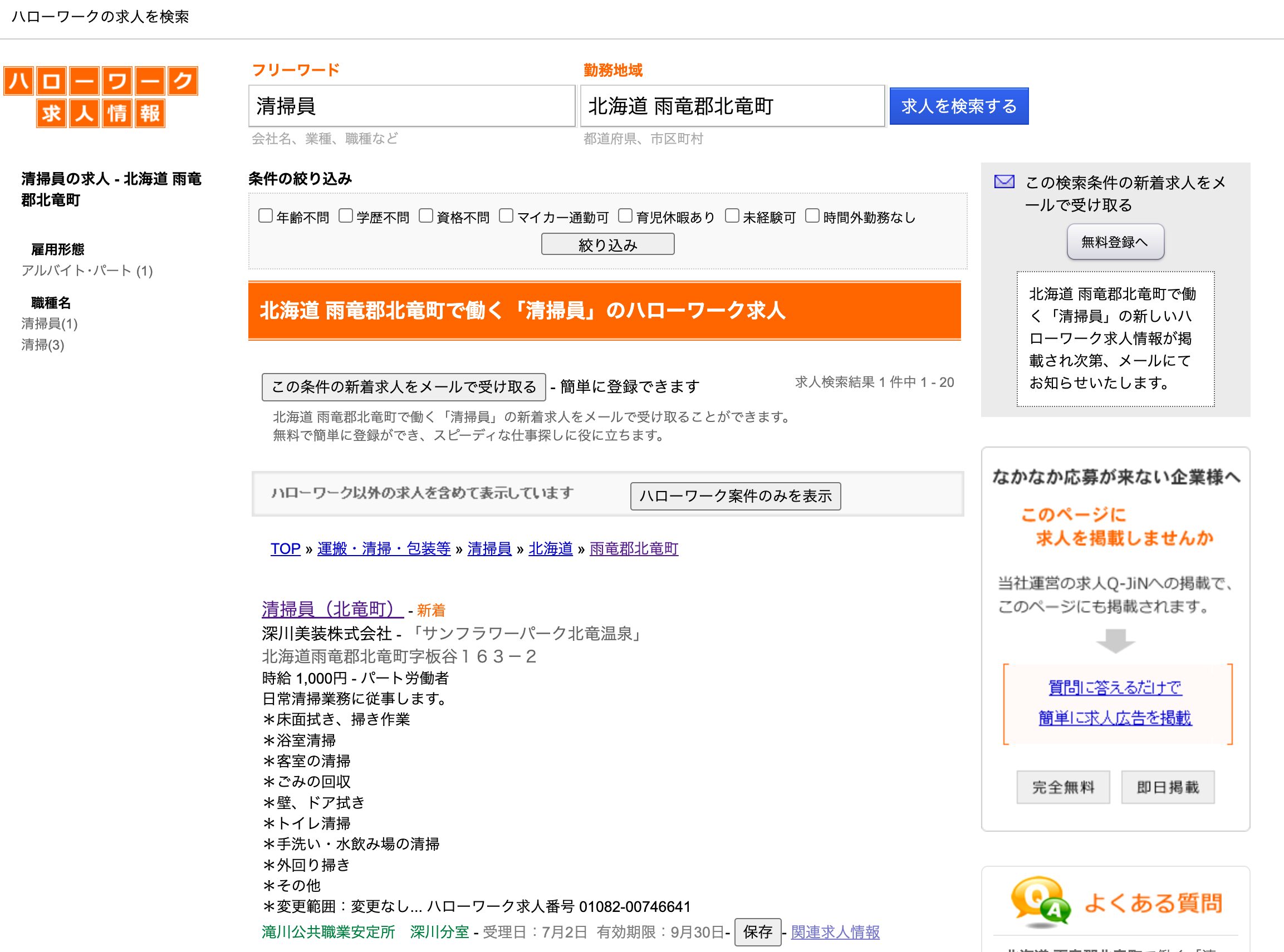Image resolution: width=1284 pixels, height=952 pixels.
Task: Check the 未経験可 checkbox
Action: [x=732, y=215]
